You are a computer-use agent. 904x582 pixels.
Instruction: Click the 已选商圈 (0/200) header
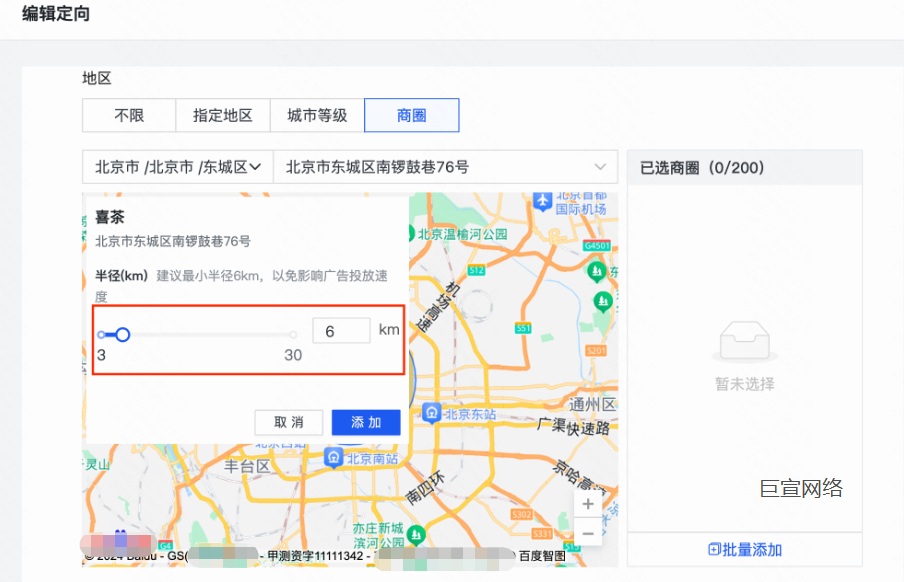click(702, 168)
